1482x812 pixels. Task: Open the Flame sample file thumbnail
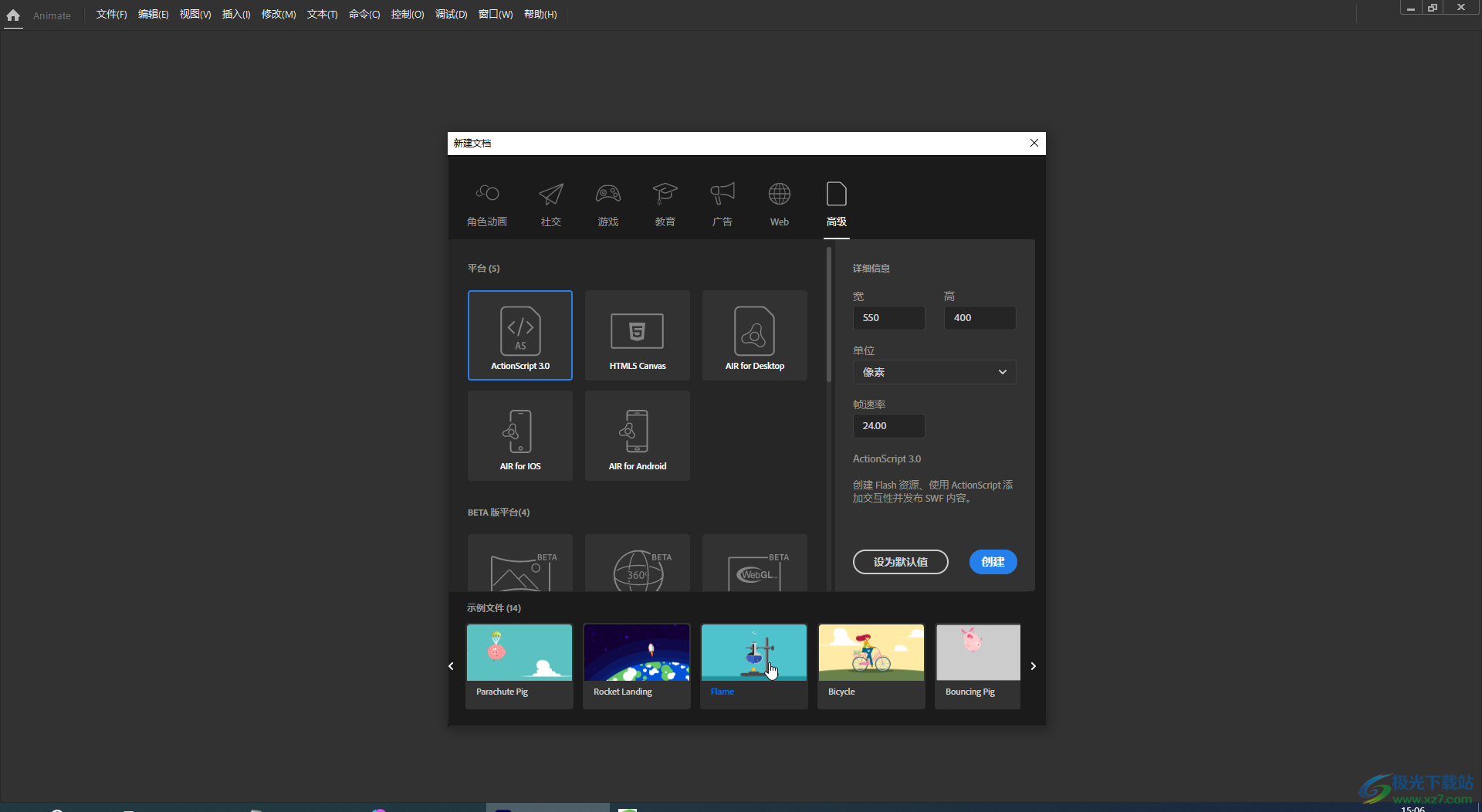pos(754,653)
